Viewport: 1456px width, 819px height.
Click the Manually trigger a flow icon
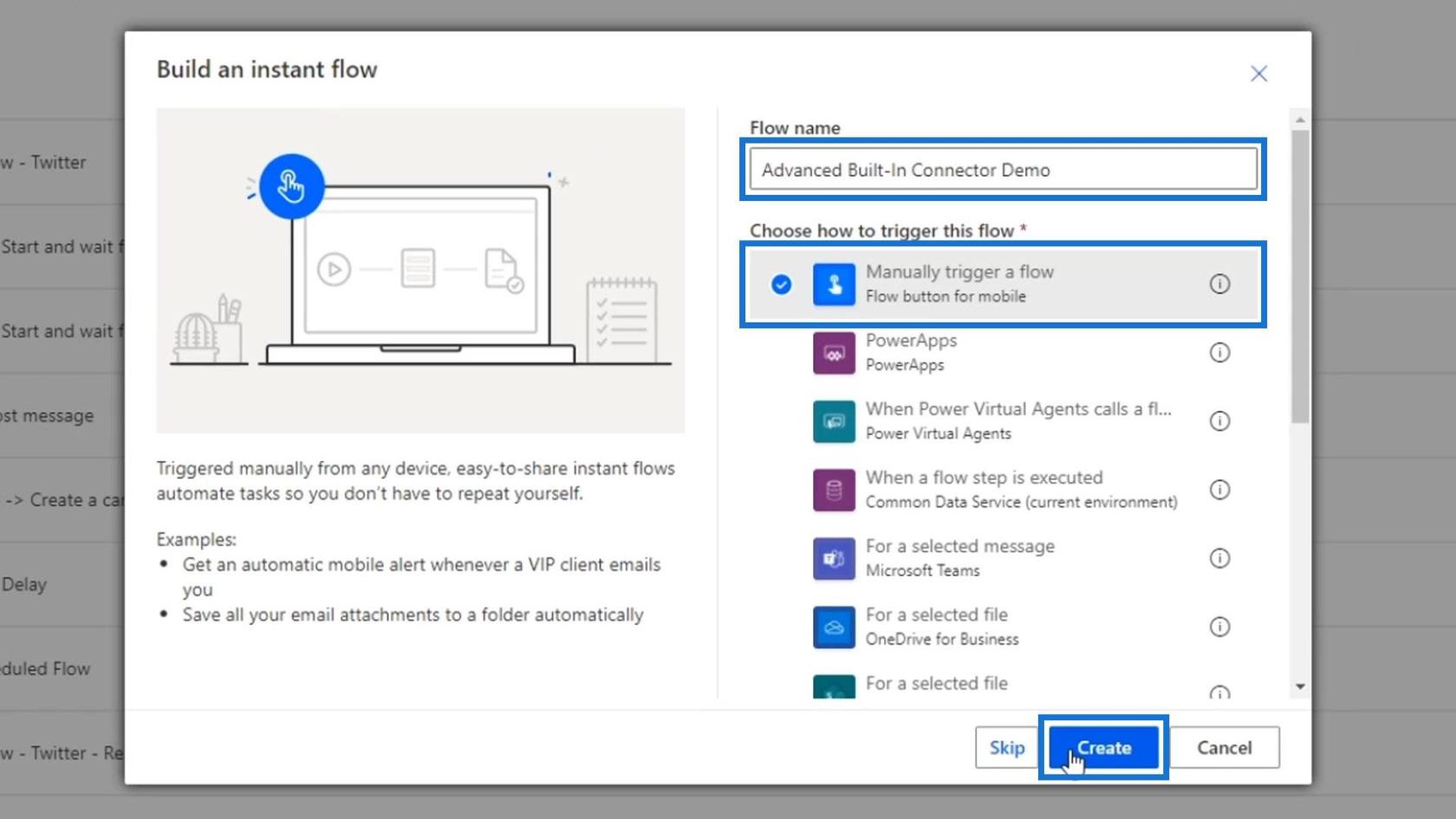coord(834,284)
